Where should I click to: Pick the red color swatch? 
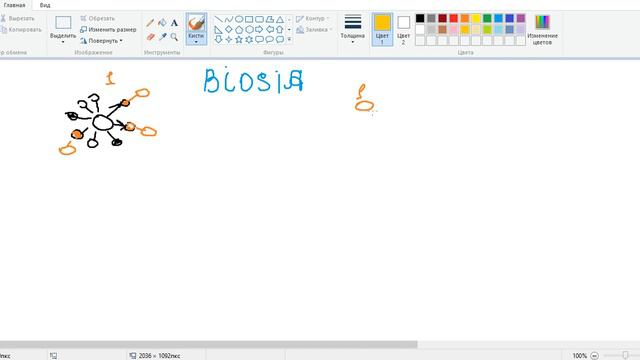pyautogui.click(x=453, y=18)
